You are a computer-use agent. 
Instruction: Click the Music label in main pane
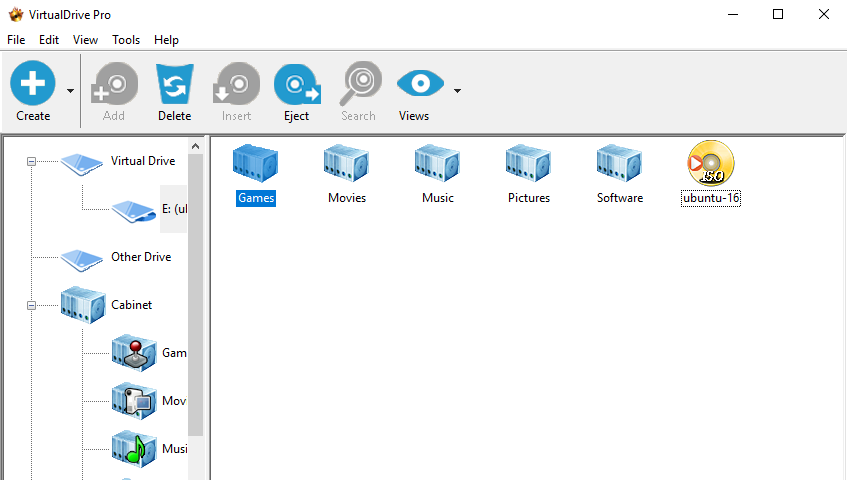(x=438, y=198)
